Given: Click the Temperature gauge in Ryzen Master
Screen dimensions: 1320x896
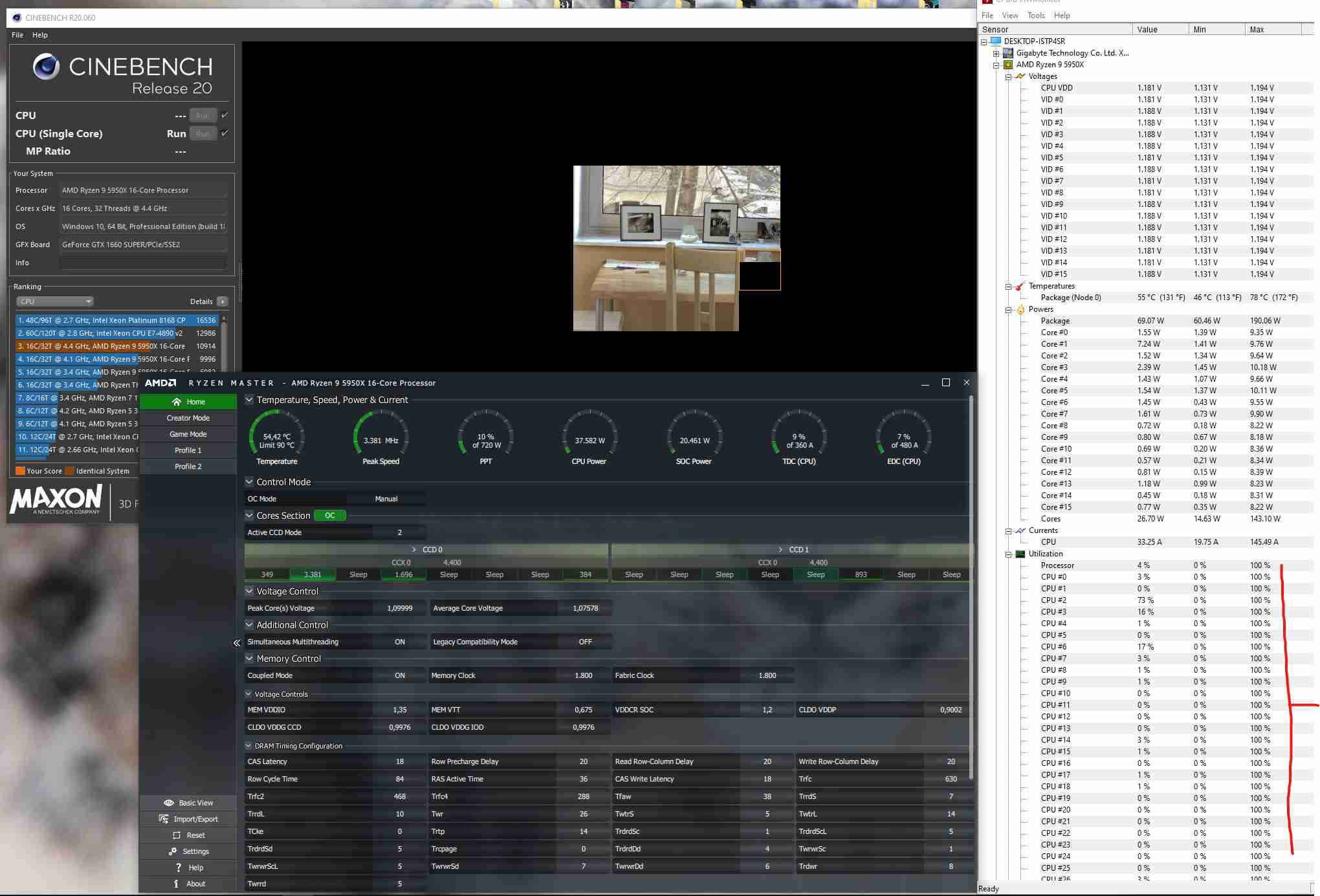Looking at the screenshot, I should [277, 437].
